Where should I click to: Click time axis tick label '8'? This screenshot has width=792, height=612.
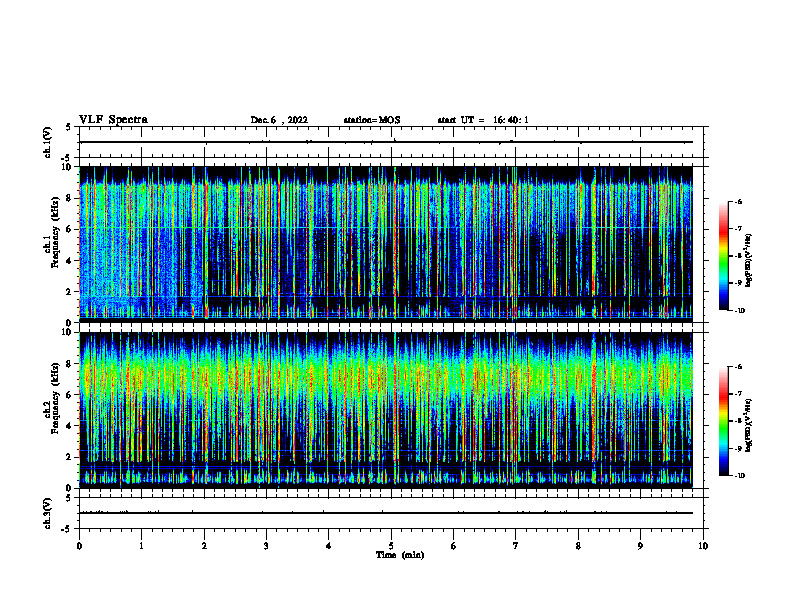[578, 546]
